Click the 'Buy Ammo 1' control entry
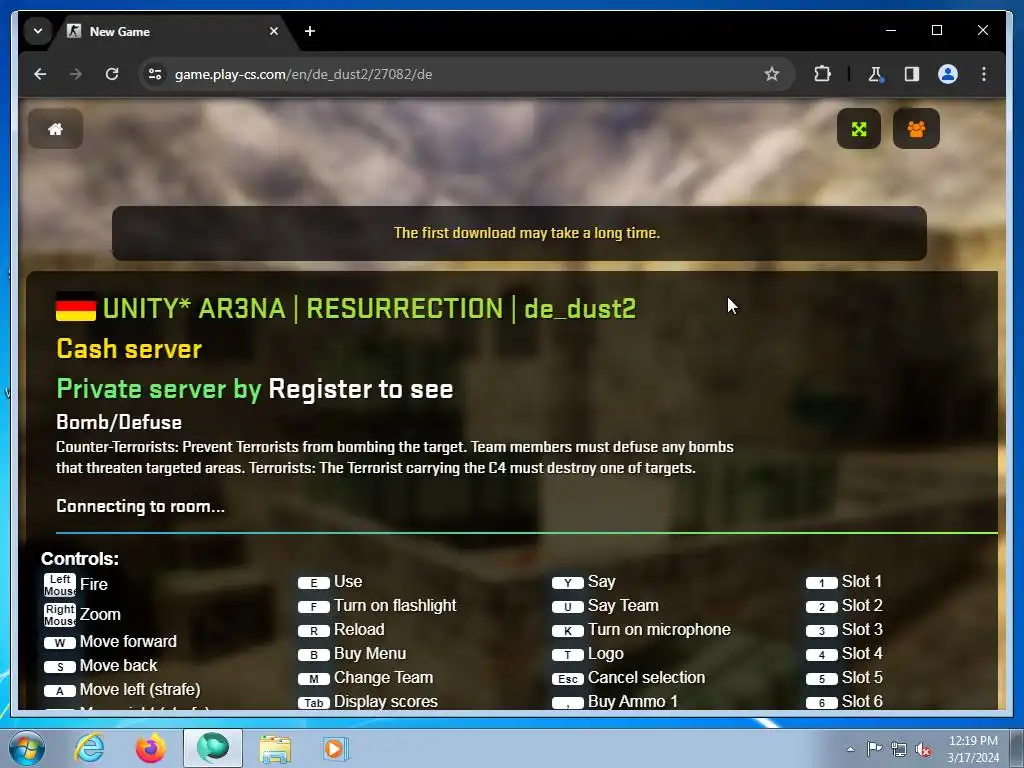The image size is (1024, 768). tap(615, 701)
